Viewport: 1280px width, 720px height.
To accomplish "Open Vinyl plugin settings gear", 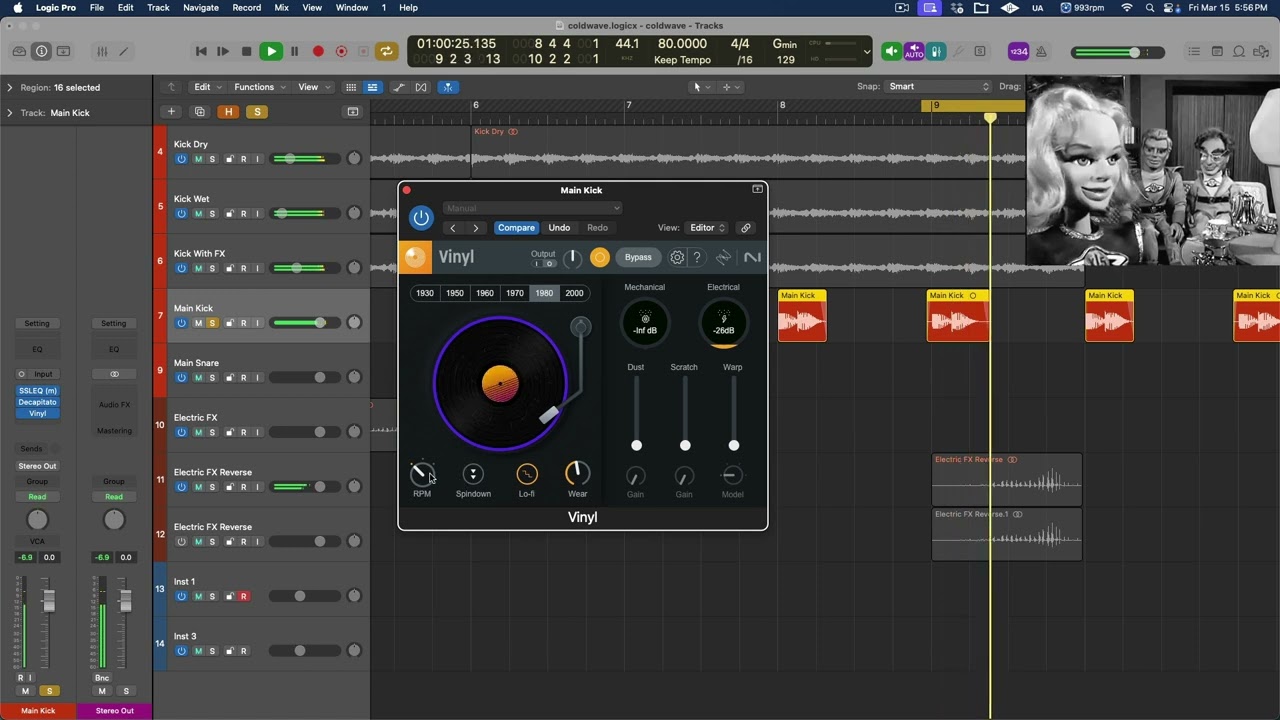I will point(677,257).
